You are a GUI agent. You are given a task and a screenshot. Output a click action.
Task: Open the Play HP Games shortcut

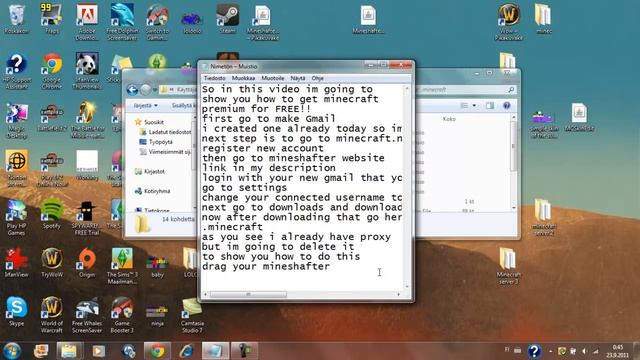tap(16, 218)
